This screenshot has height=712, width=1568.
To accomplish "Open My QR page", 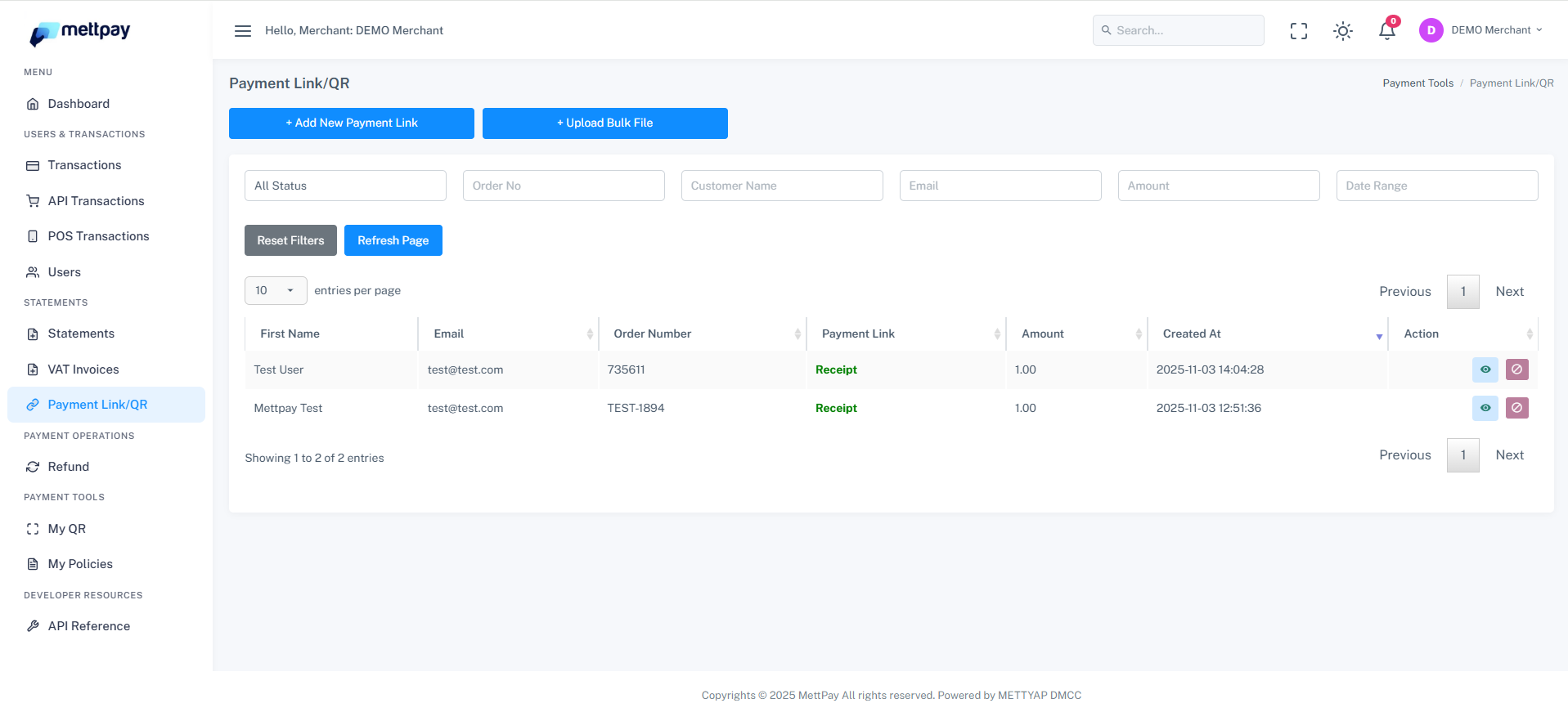I will (66, 529).
